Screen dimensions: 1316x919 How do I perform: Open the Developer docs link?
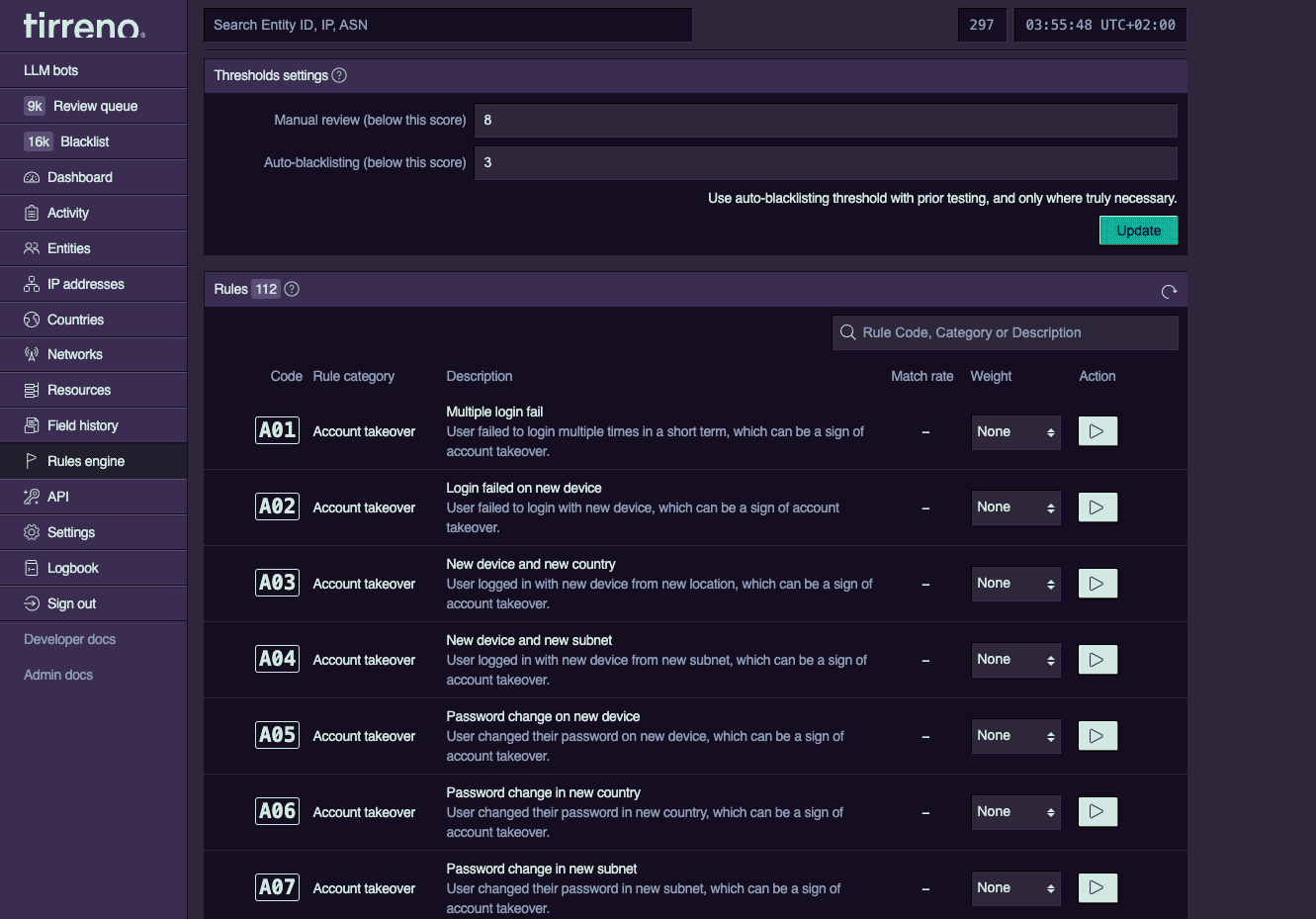(x=69, y=639)
